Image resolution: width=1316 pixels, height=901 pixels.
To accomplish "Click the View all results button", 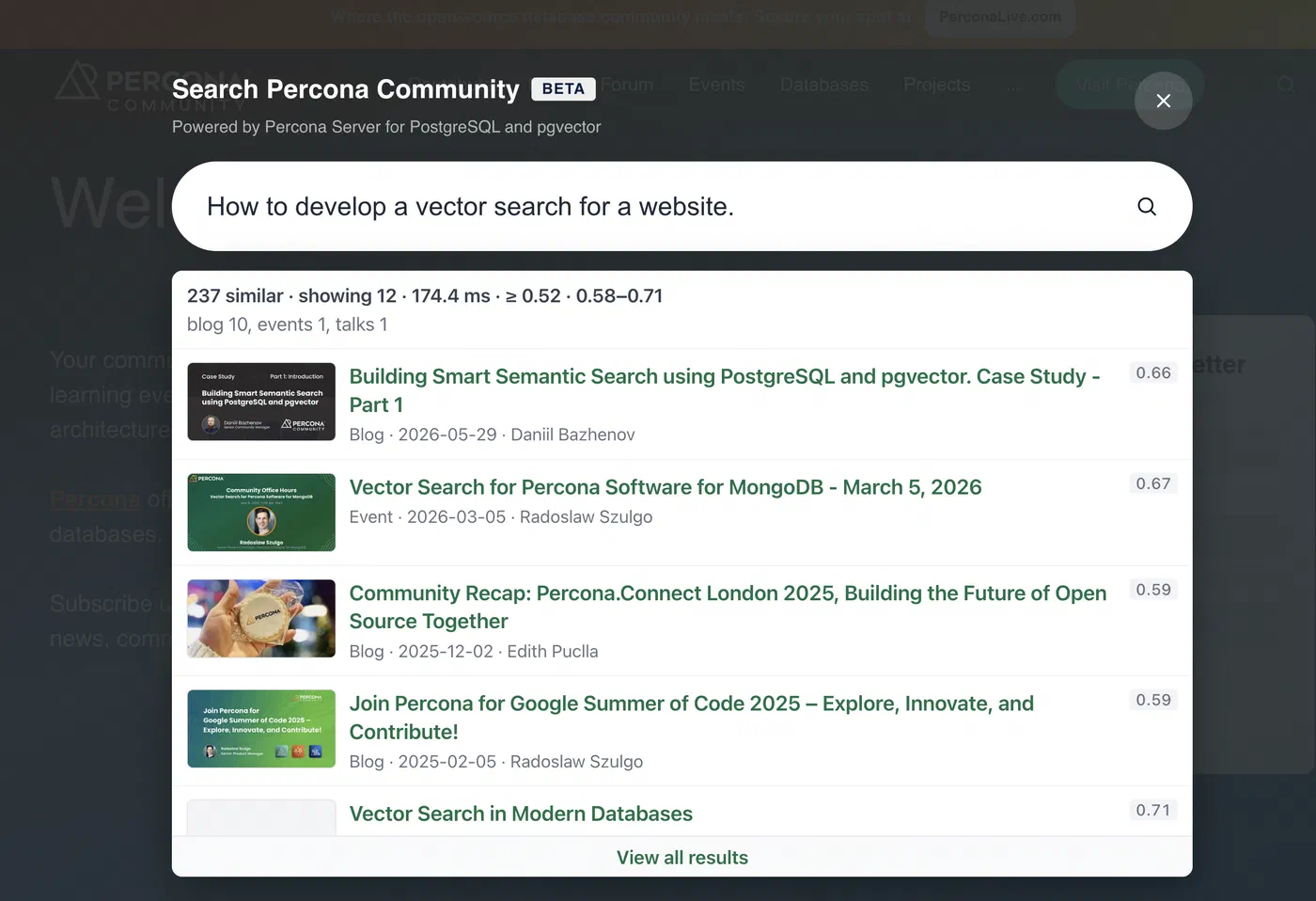I will coord(682,858).
